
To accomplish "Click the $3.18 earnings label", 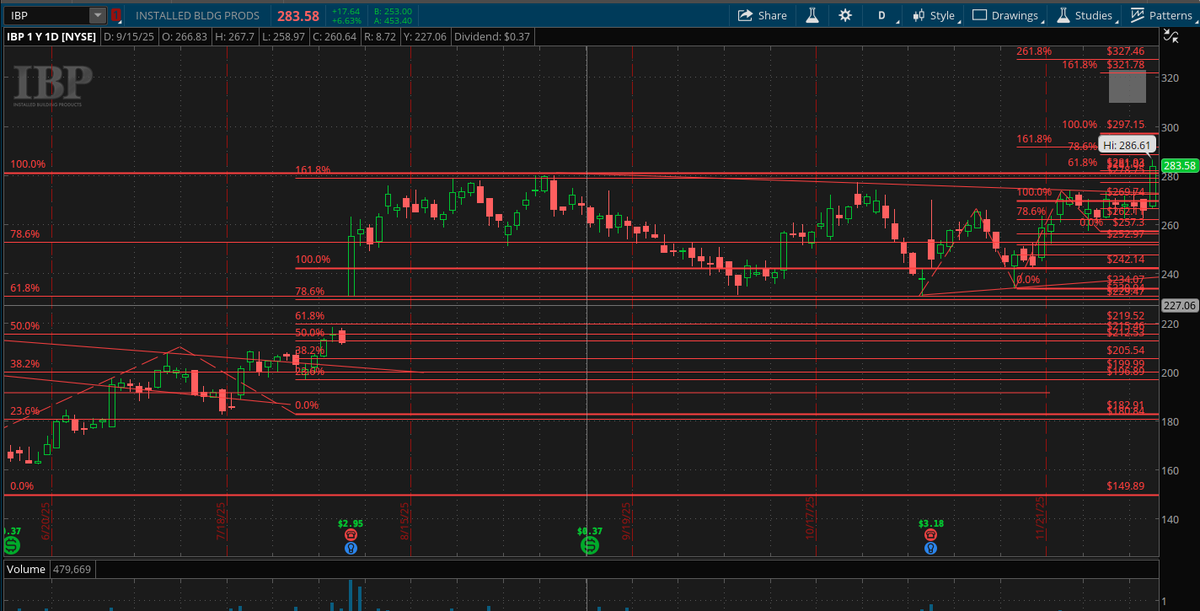I will 930,523.
